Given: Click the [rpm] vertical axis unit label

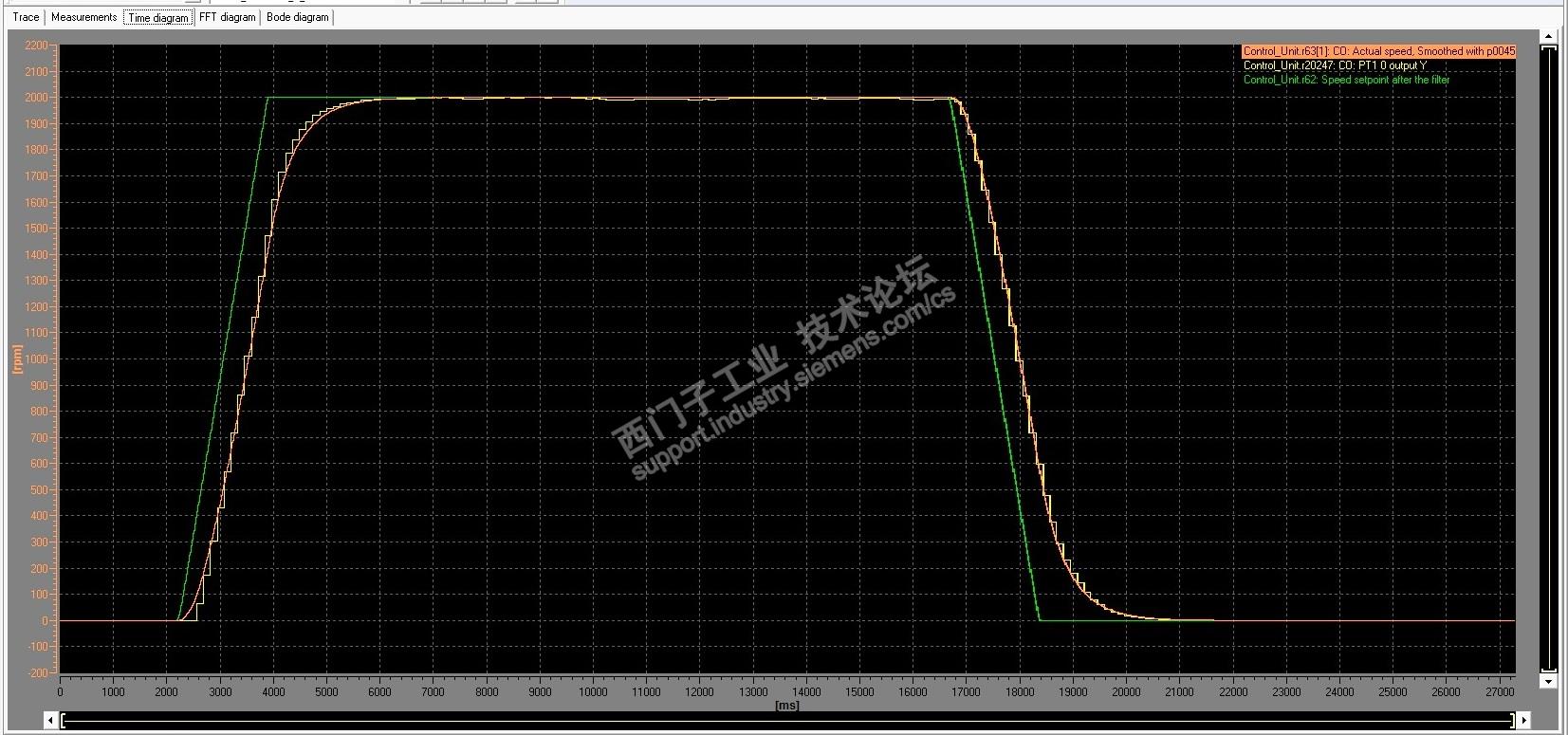Looking at the screenshot, I should 17,358.
